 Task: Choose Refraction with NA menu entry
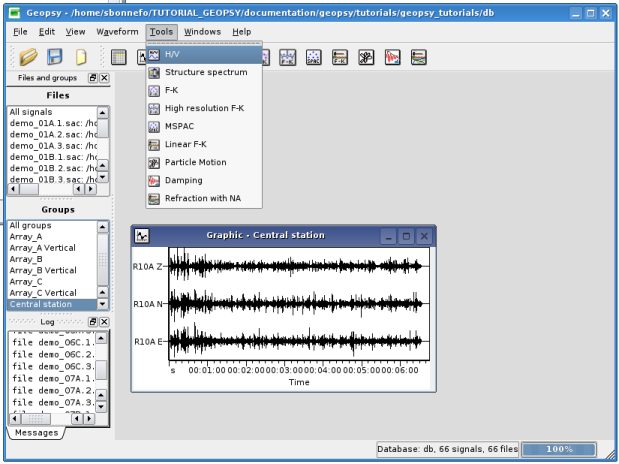(x=204, y=198)
